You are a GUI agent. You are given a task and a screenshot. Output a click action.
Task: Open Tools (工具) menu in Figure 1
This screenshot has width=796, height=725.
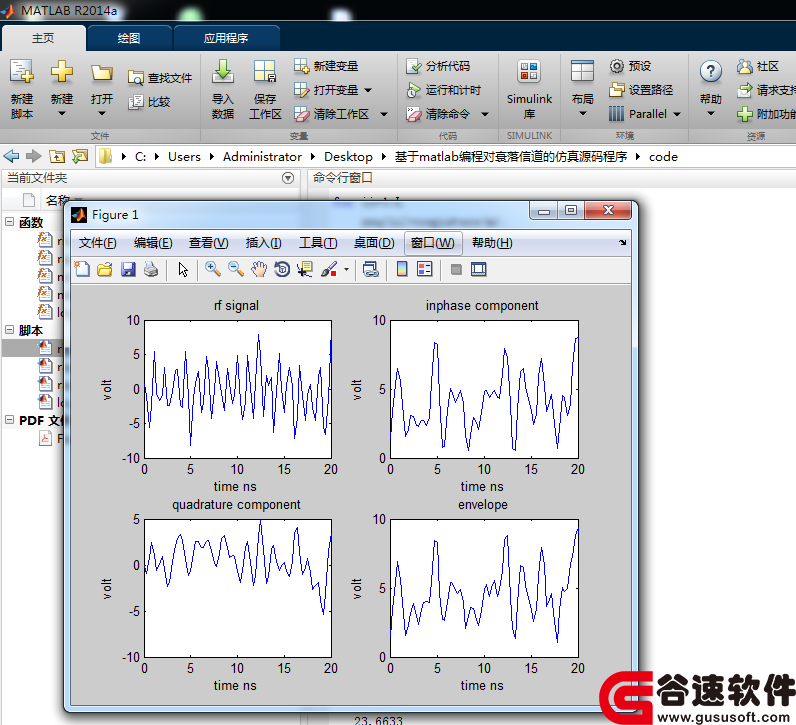pyautogui.click(x=318, y=243)
